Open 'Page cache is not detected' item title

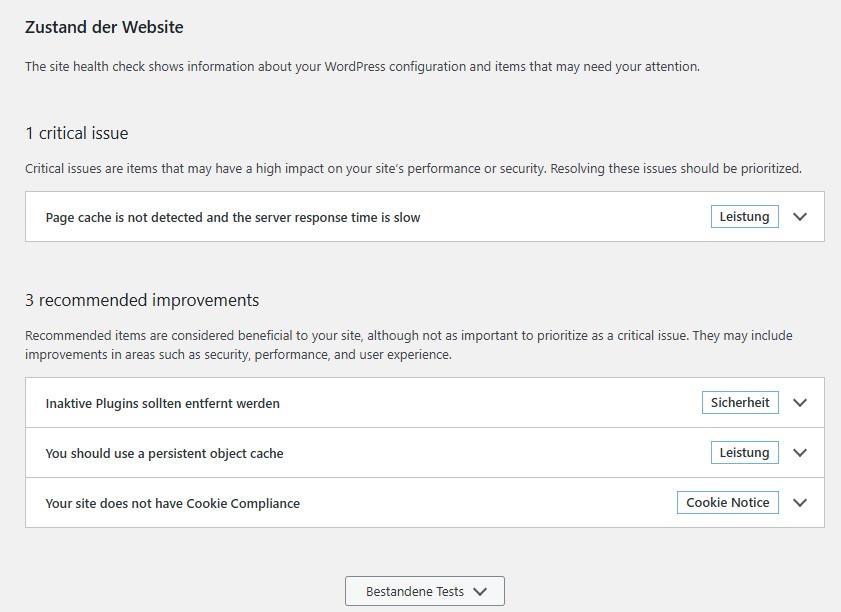[233, 217]
